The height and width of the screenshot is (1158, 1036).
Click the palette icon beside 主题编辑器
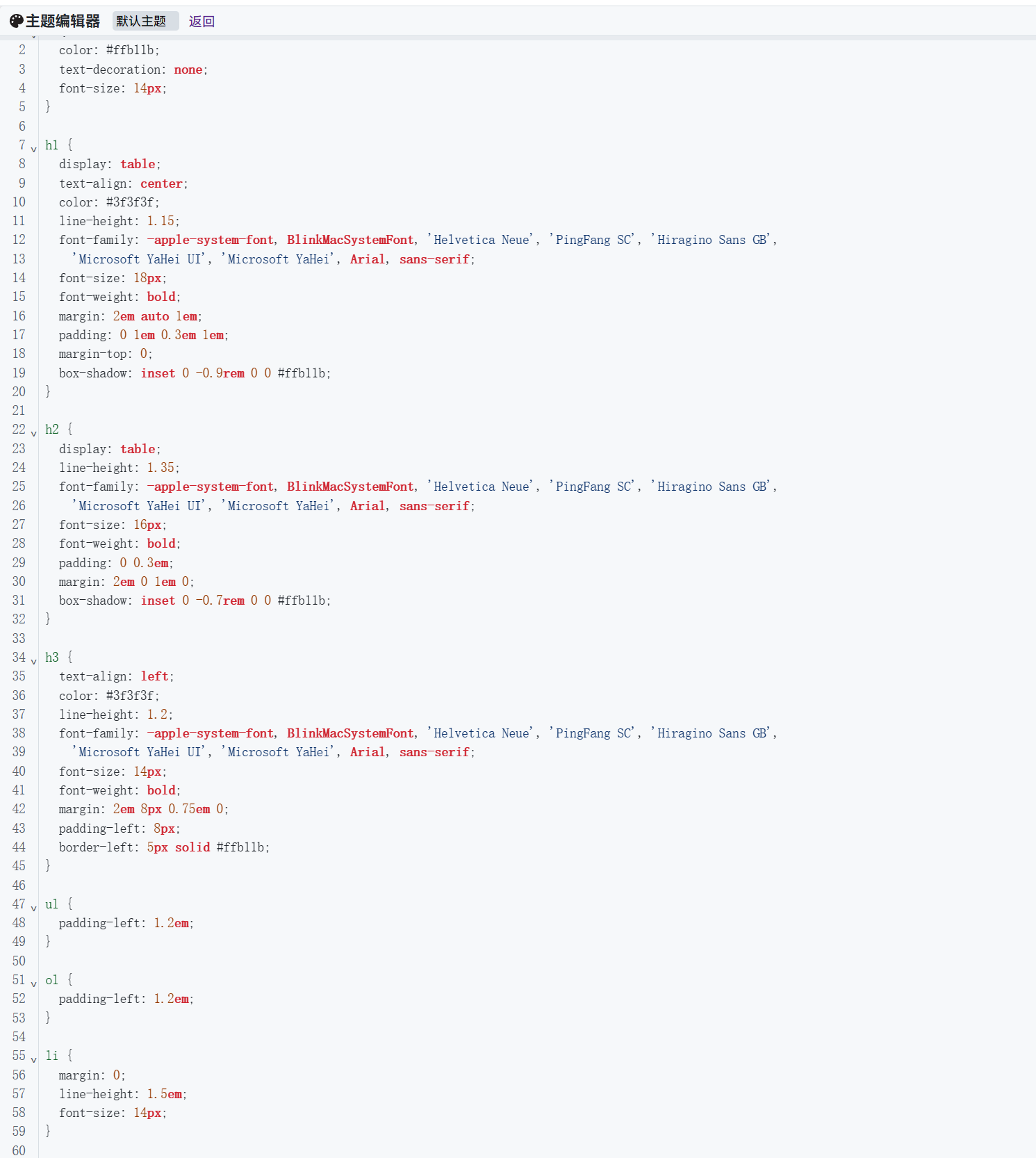[16, 21]
